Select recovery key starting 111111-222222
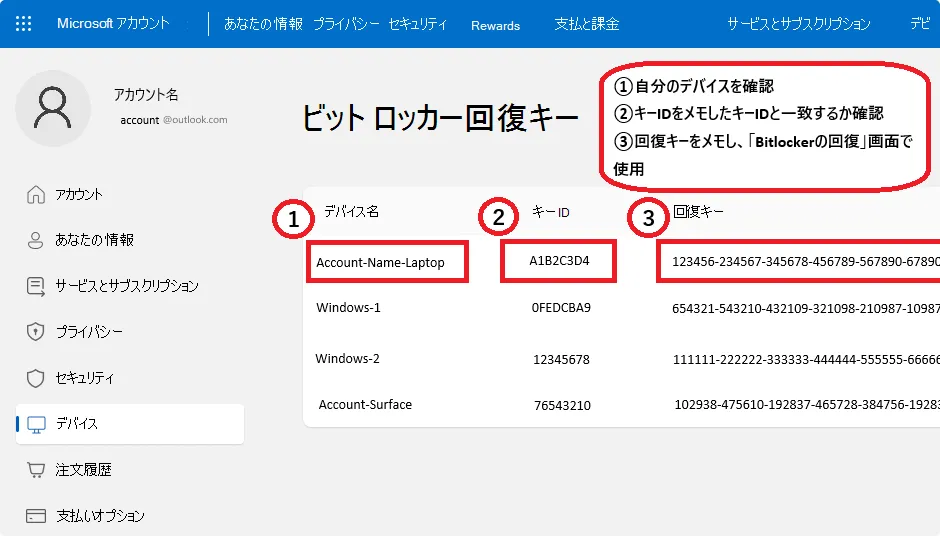The image size is (940, 536). click(806, 360)
